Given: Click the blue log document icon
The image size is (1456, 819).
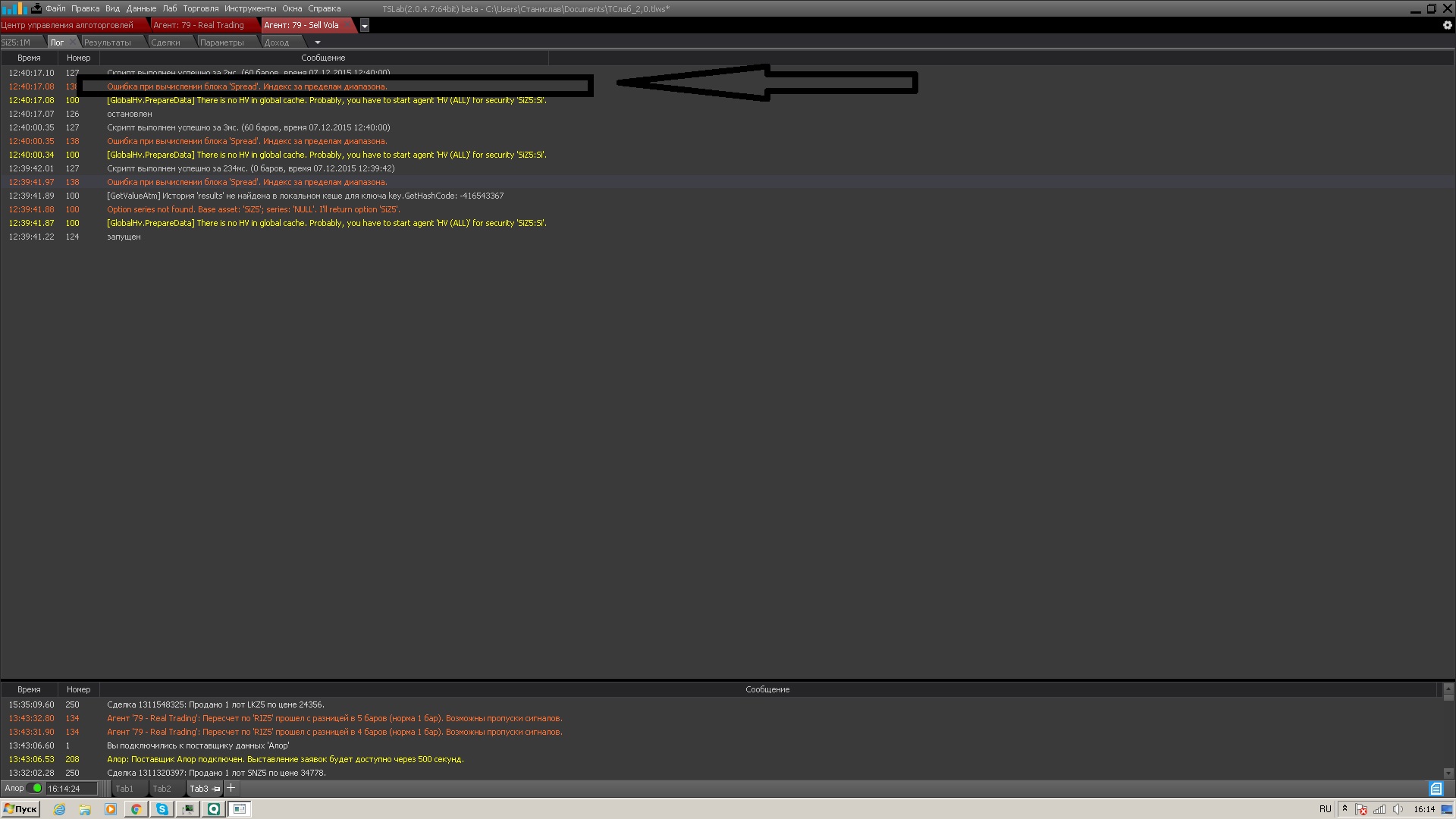Looking at the screenshot, I should (1436, 789).
